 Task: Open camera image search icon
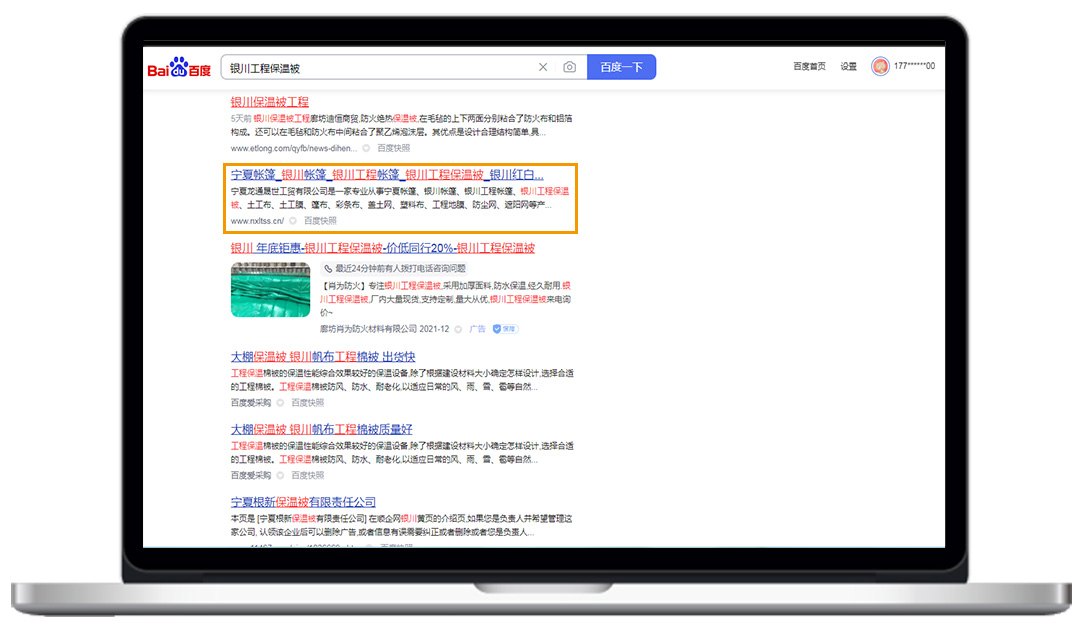pyautogui.click(x=569, y=67)
